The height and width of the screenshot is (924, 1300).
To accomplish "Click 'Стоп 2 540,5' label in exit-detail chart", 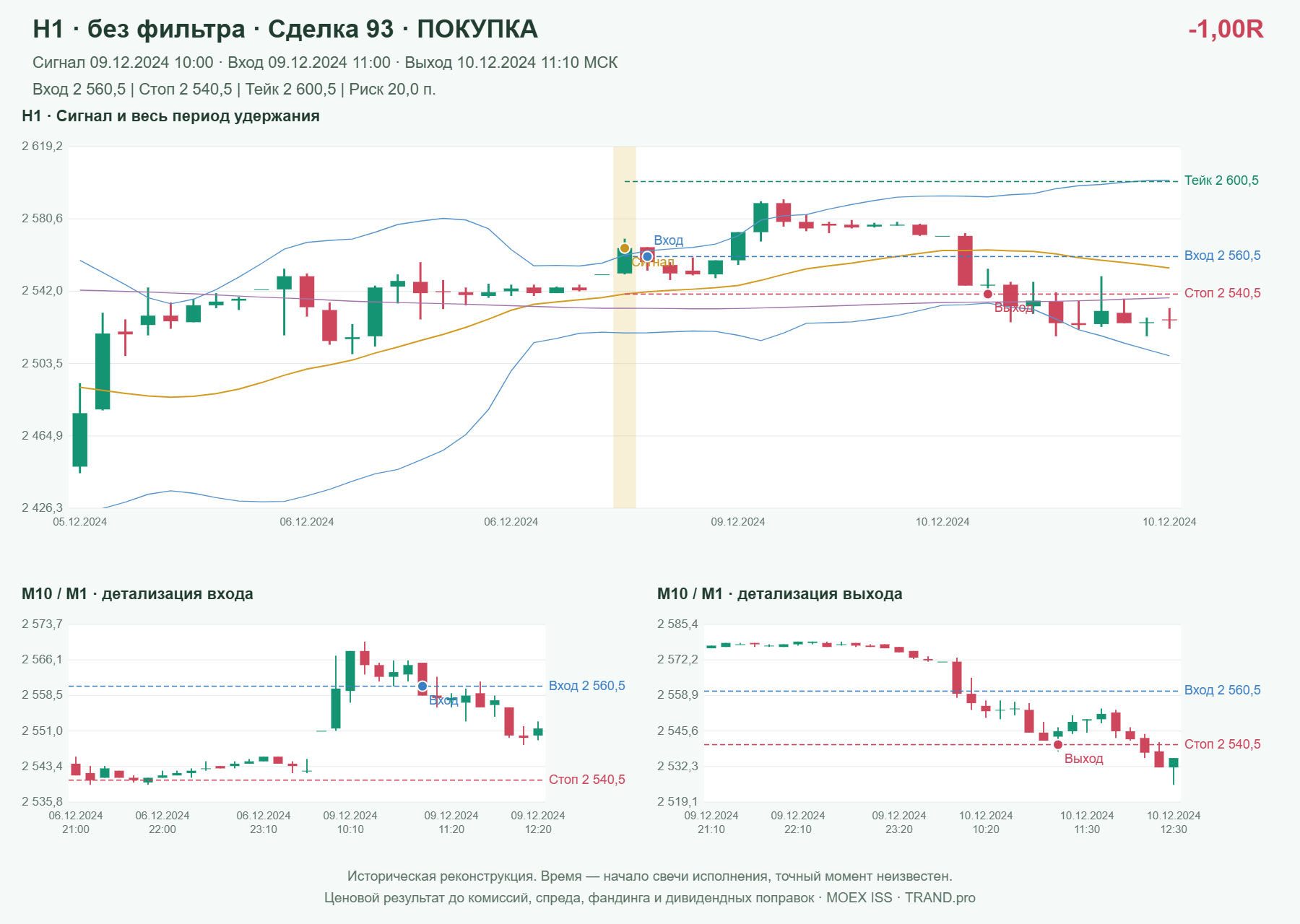I will pos(1223,744).
